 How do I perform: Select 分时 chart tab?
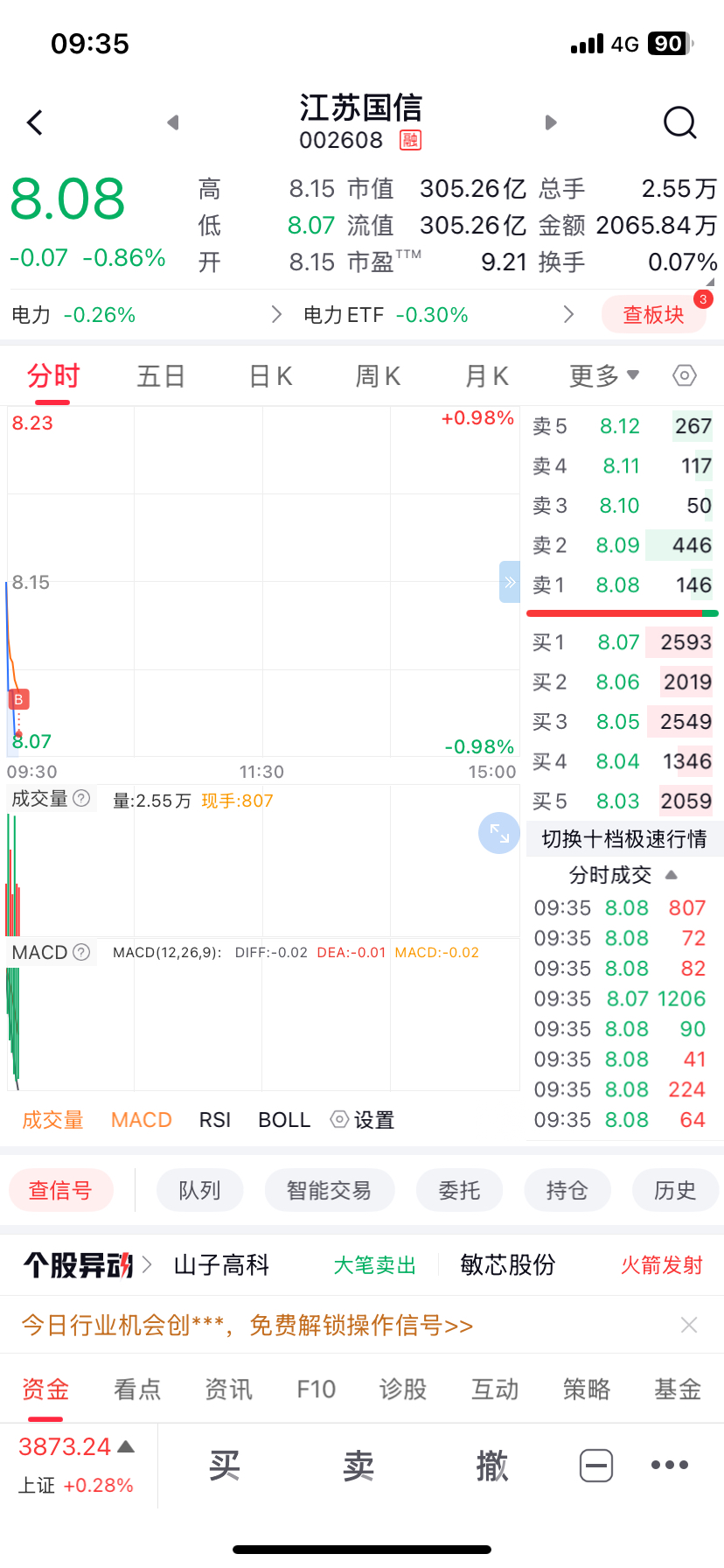[53, 376]
